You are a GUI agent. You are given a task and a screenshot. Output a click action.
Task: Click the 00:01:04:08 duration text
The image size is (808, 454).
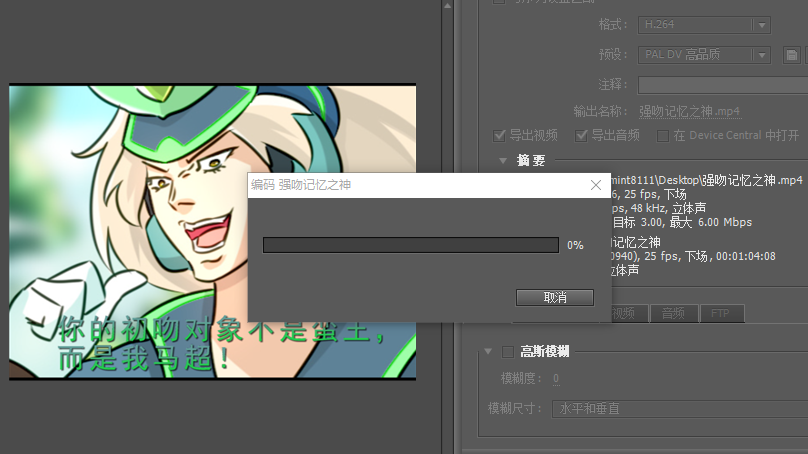(x=745, y=256)
